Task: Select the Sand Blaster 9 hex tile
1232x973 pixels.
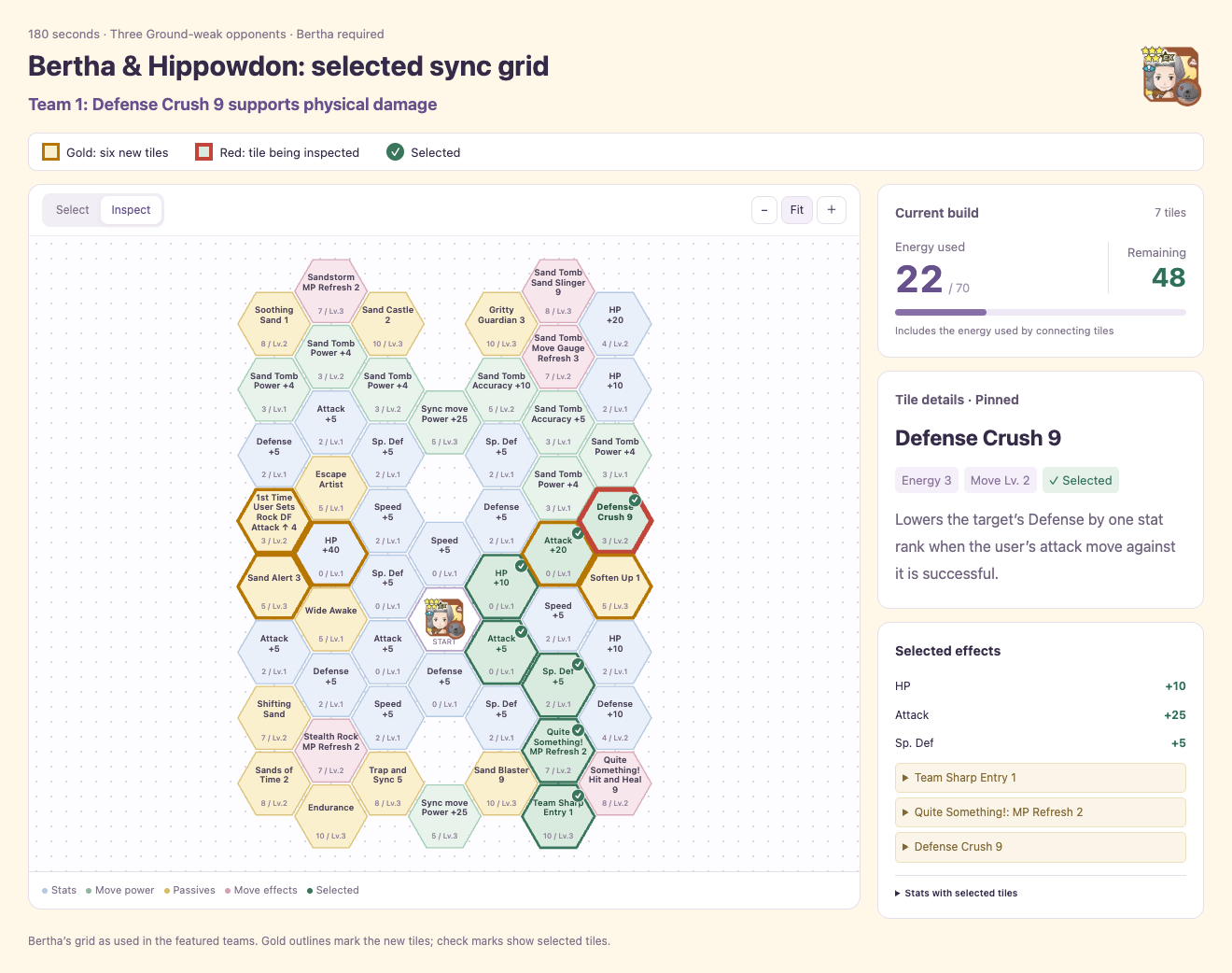Action: coord(501,784)
